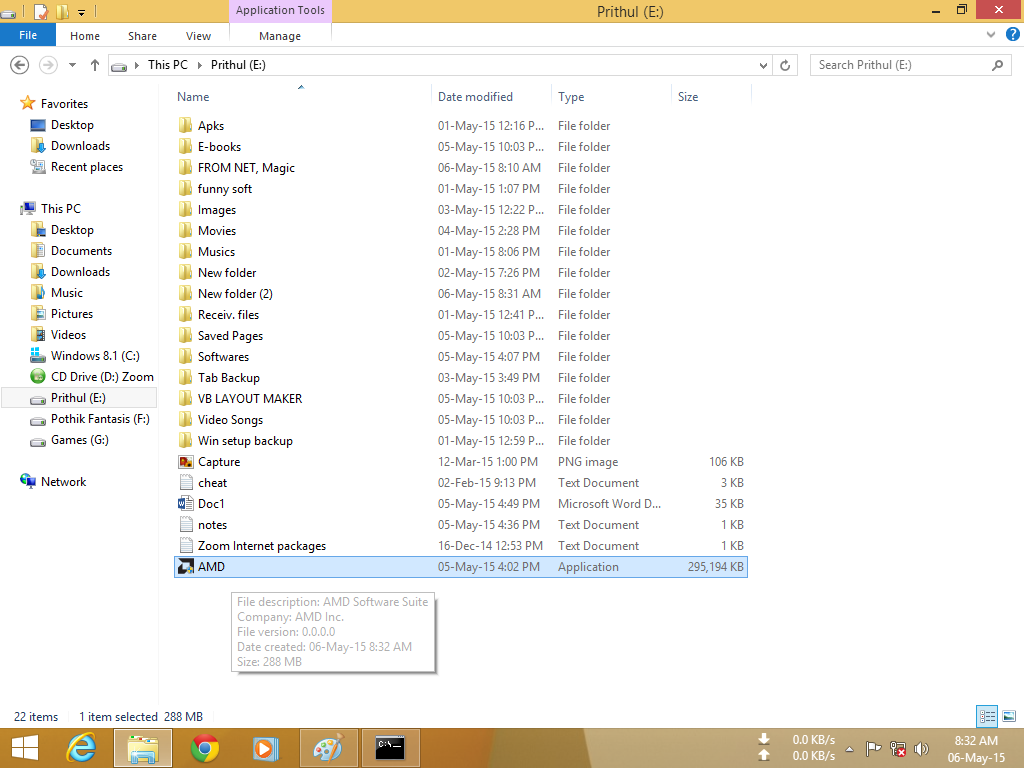Screen dimensions: 1024x768
Task: Launch Google Chrome from taskbar
Action: (205, 748)
